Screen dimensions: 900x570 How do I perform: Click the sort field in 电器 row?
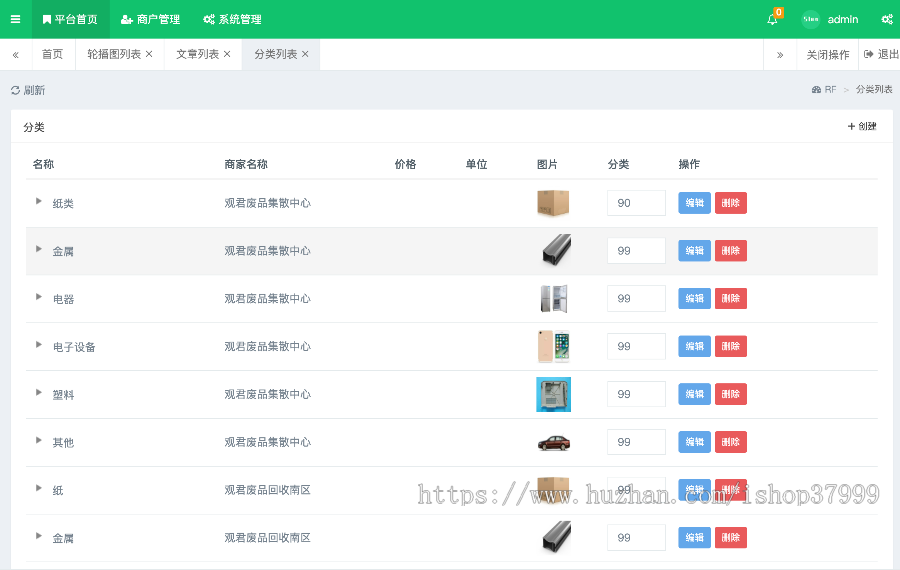636,298
